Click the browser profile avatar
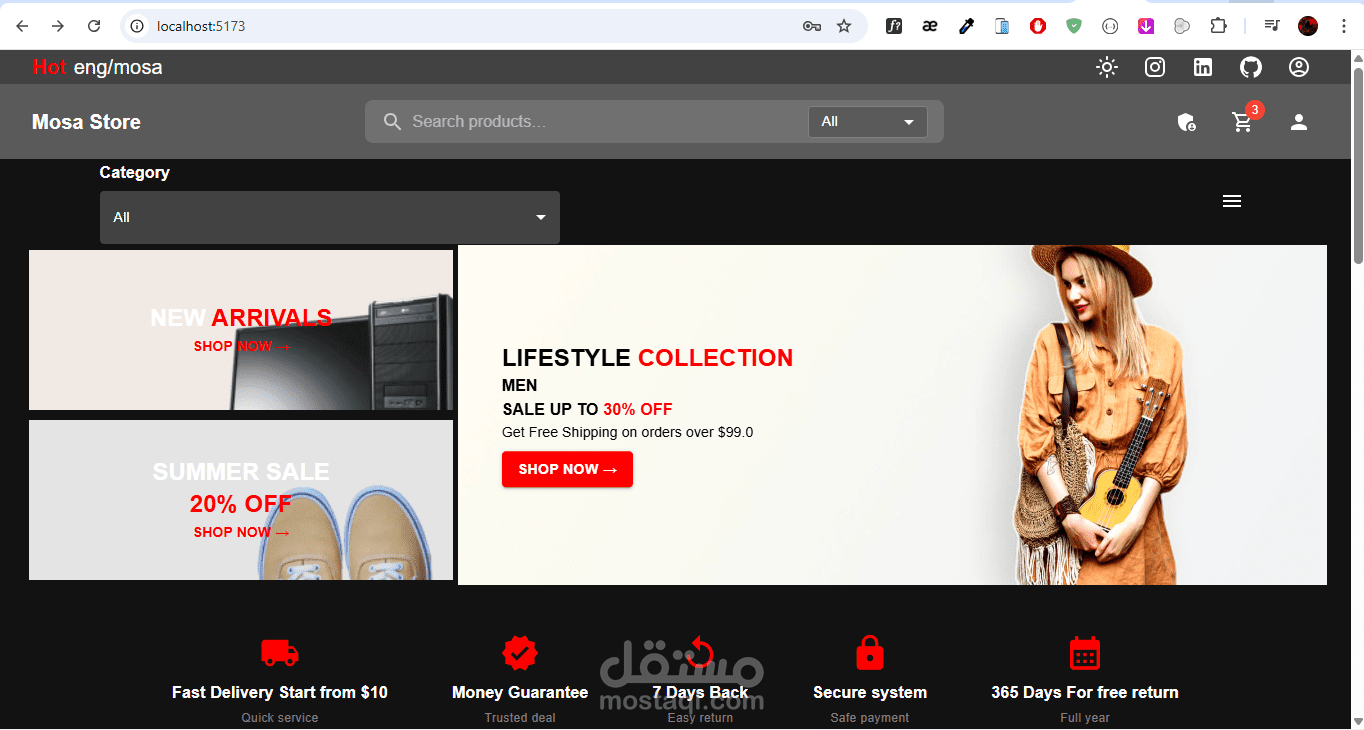 pyautogui.click(x=1308, y=26)
